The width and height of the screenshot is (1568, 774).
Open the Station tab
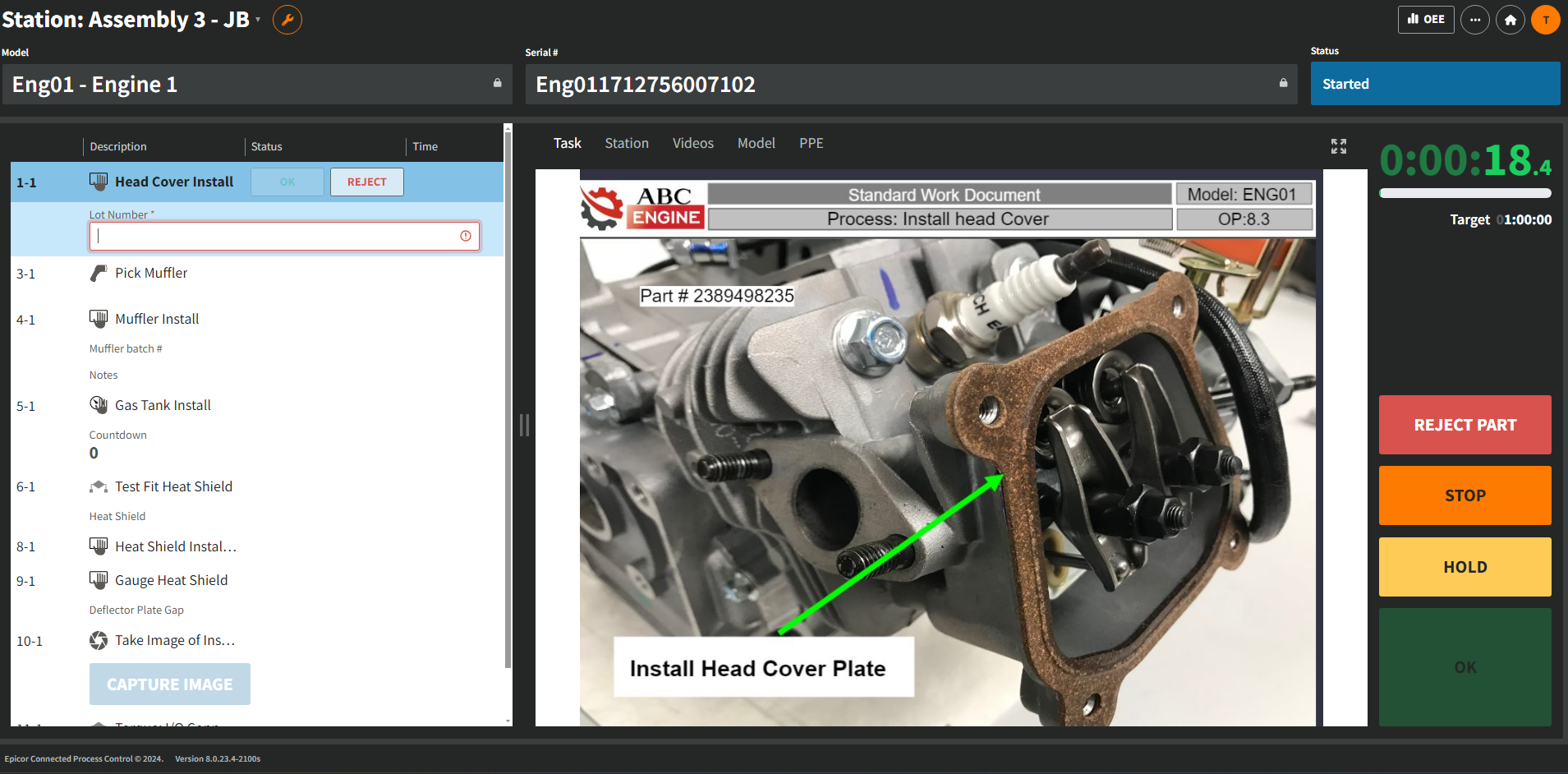click(x=626, y=142)
